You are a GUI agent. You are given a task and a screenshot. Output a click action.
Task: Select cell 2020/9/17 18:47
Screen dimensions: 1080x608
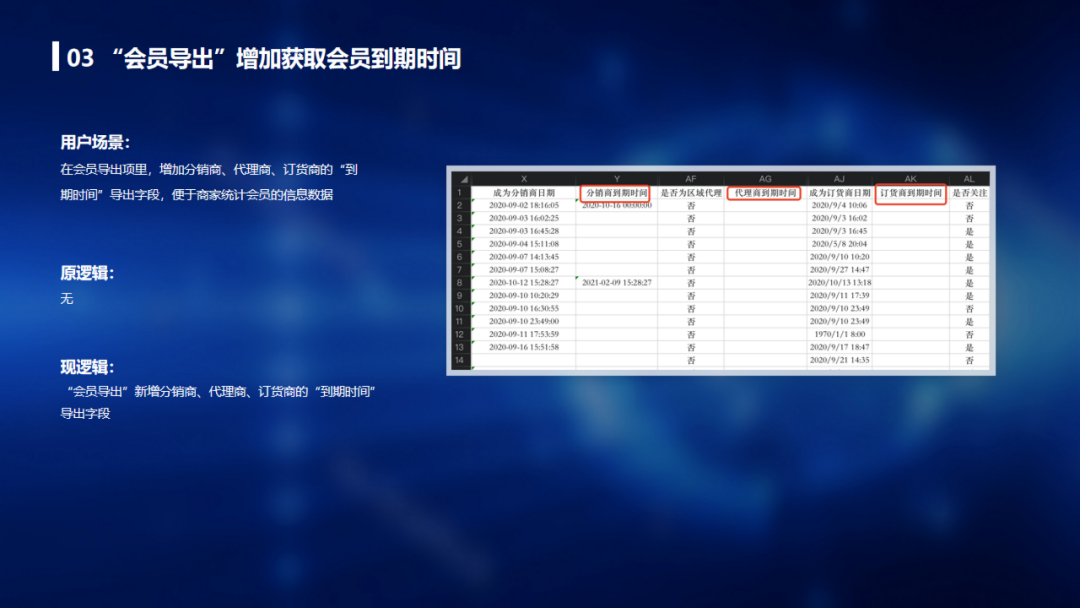tap(839, 348)
